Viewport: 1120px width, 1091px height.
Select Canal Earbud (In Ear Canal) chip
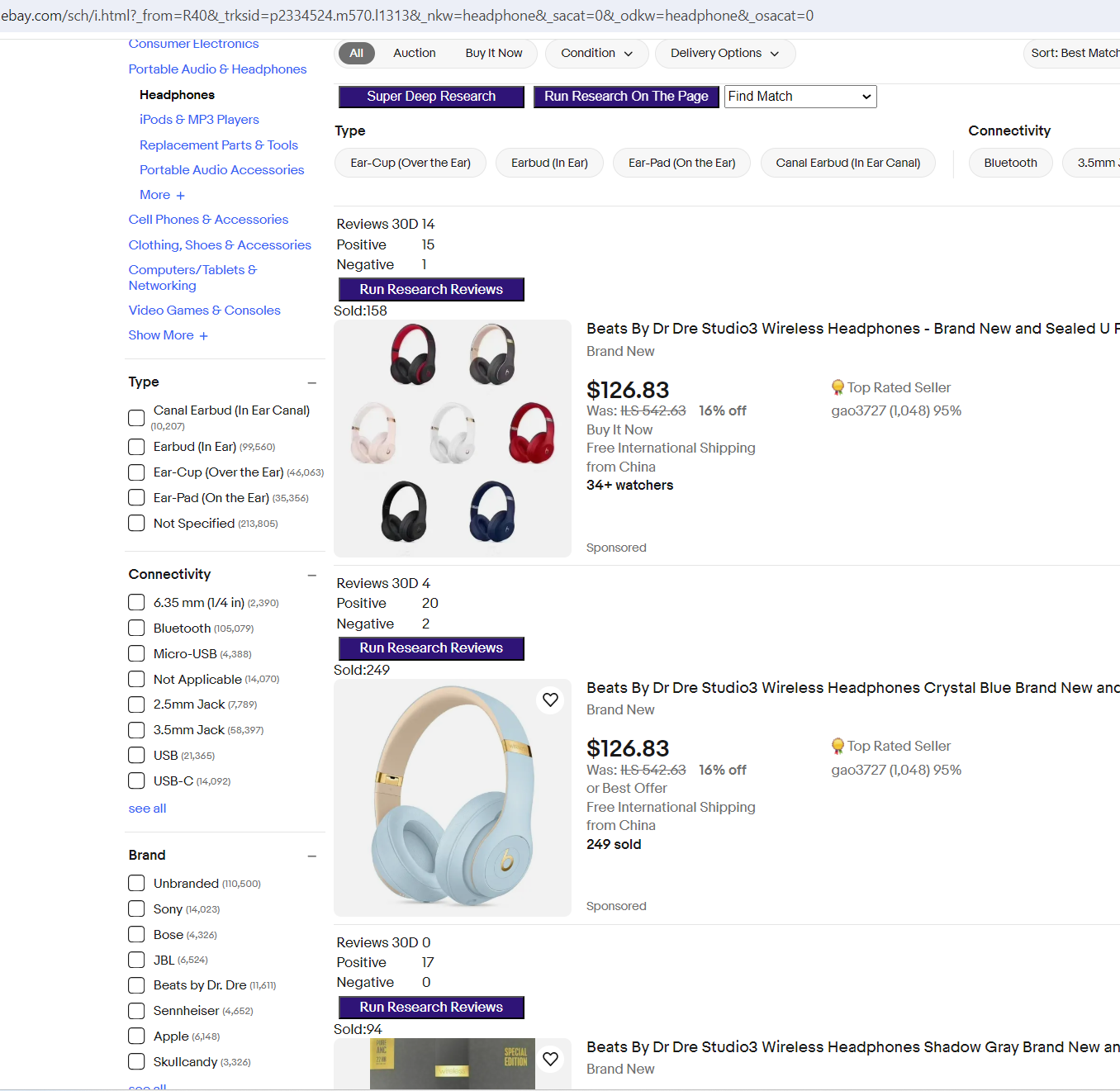pyautogui.click(x=847, y=164)
